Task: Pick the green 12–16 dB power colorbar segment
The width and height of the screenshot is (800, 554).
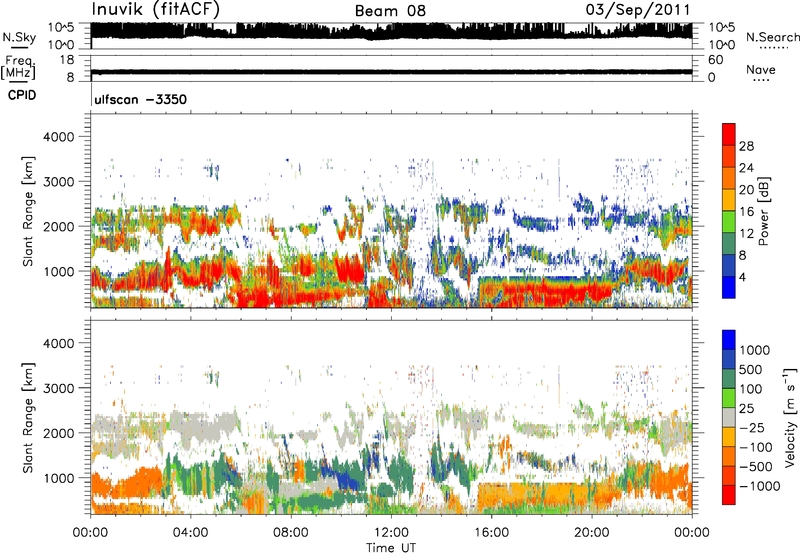Action: click(729, 222)
